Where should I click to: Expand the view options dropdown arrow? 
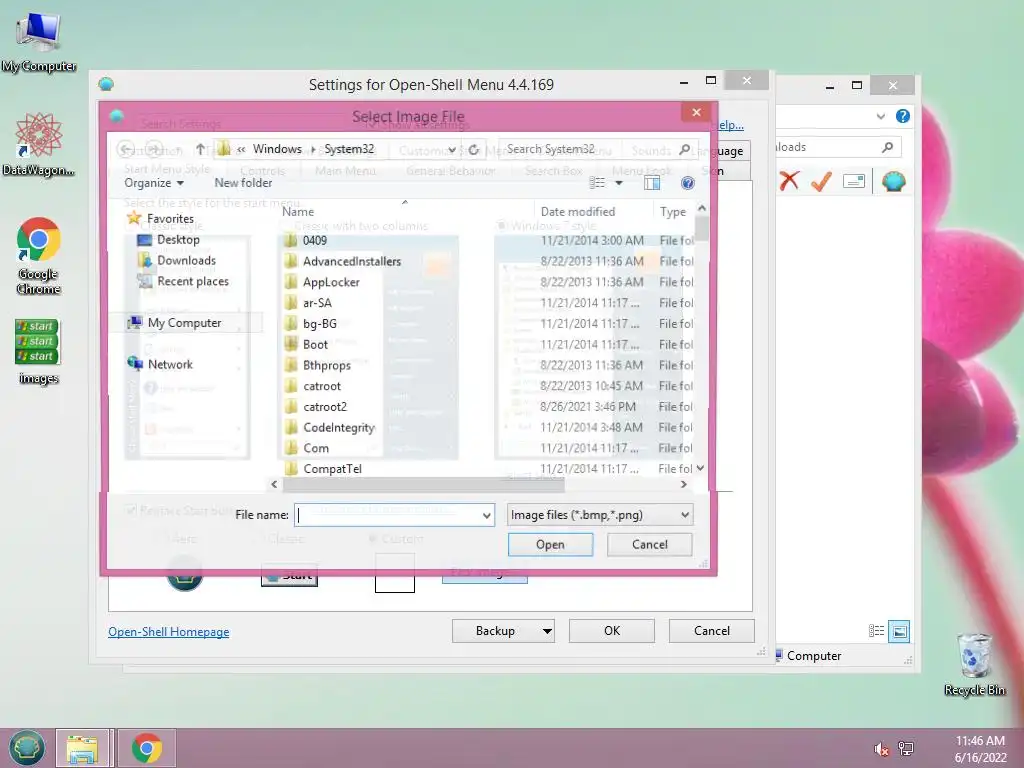[618, 183]
